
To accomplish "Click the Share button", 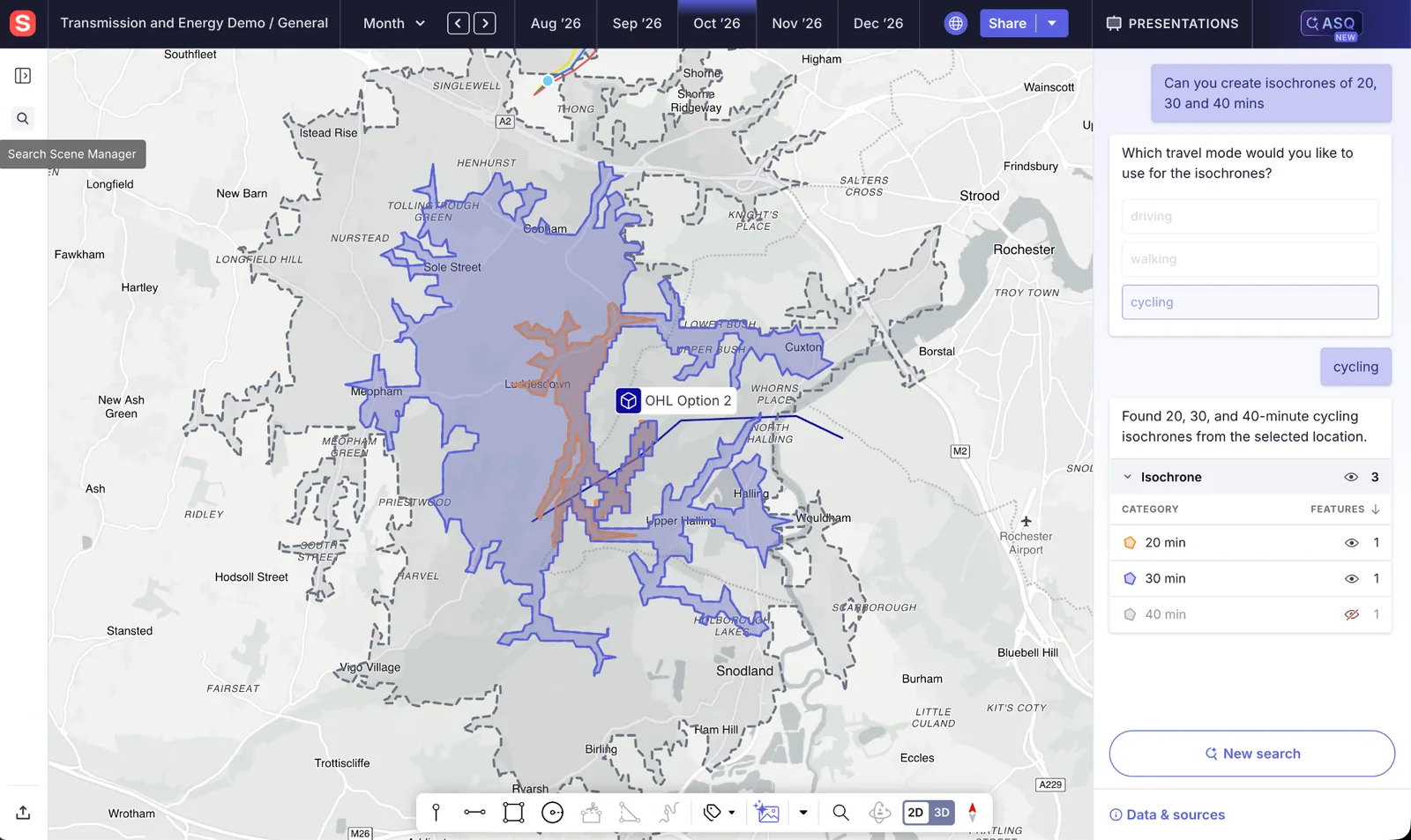I will point(1007,24).
